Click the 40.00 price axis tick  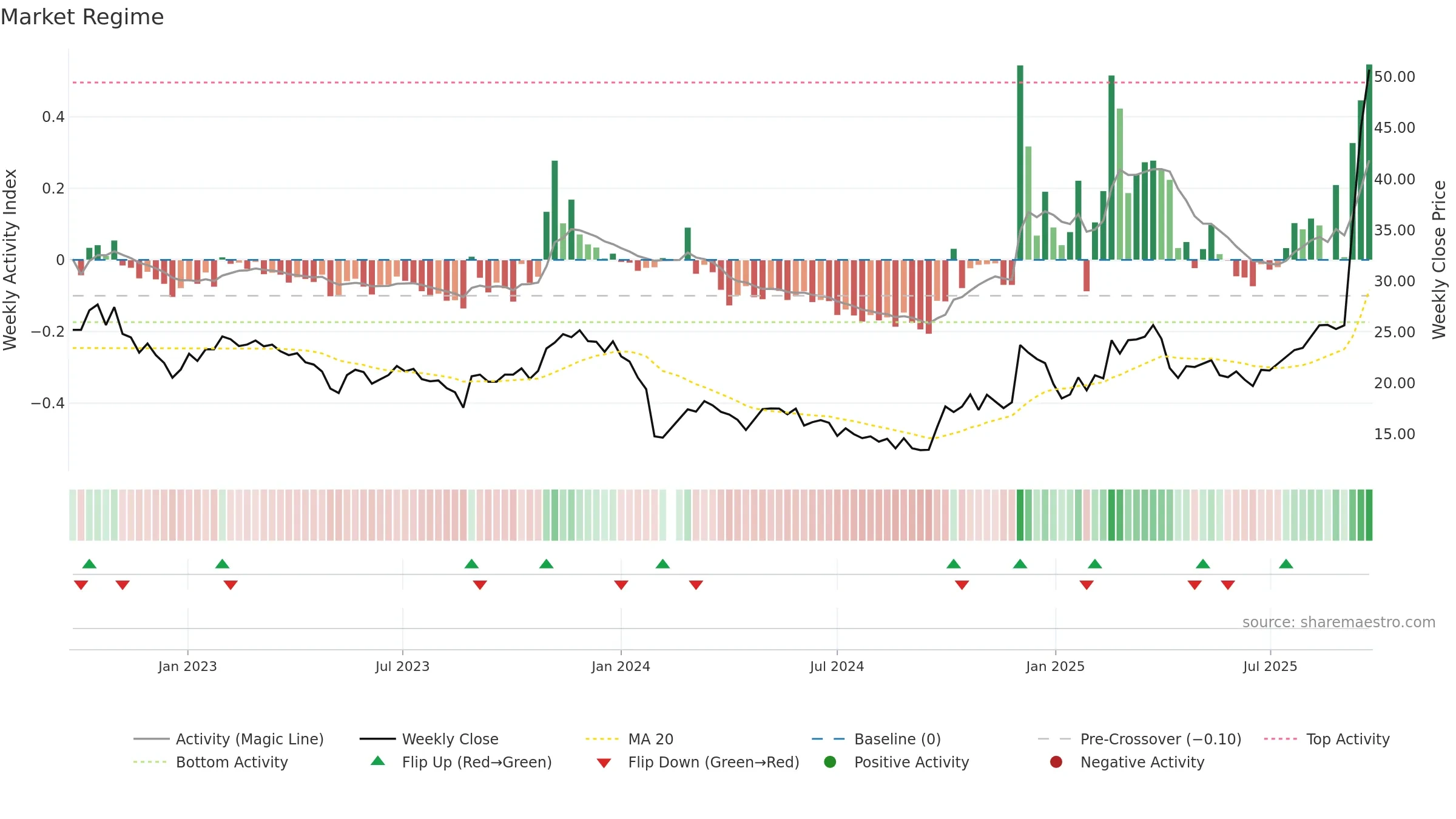pyautogui.click(x=1395, y=179)
